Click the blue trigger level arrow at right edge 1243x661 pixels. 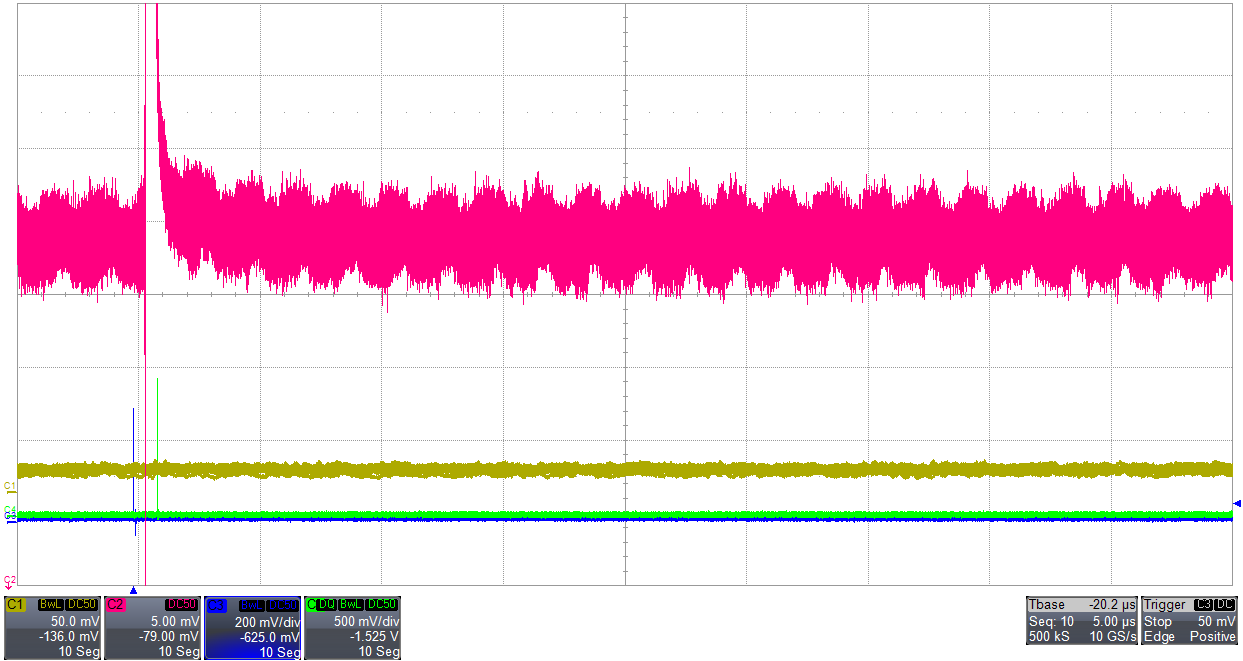[1237, 503]
